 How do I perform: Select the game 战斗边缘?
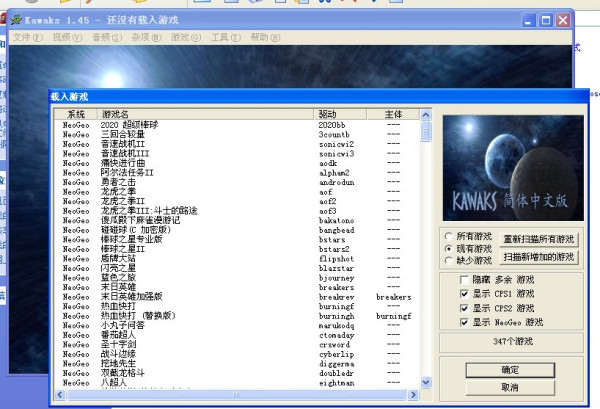pos(118,354)
